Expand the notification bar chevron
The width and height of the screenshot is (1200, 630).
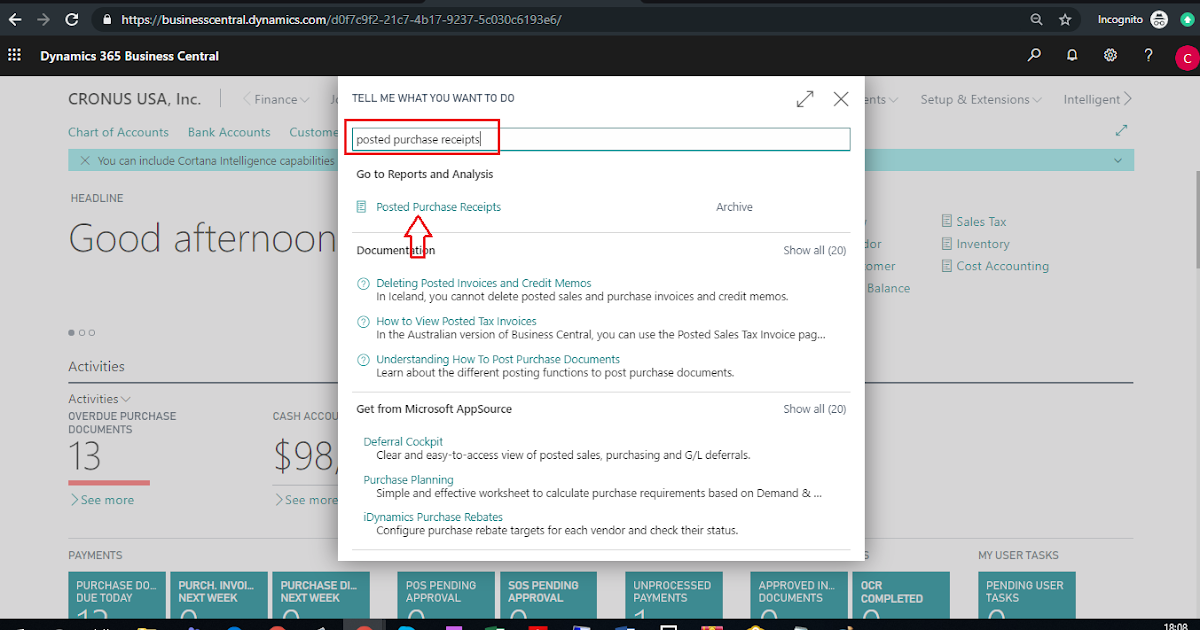tap(1118, 160)
